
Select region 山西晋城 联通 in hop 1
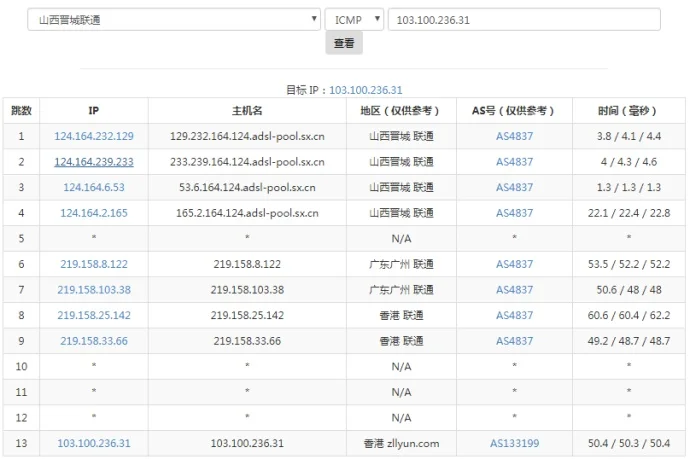click(x=401, y=136)
